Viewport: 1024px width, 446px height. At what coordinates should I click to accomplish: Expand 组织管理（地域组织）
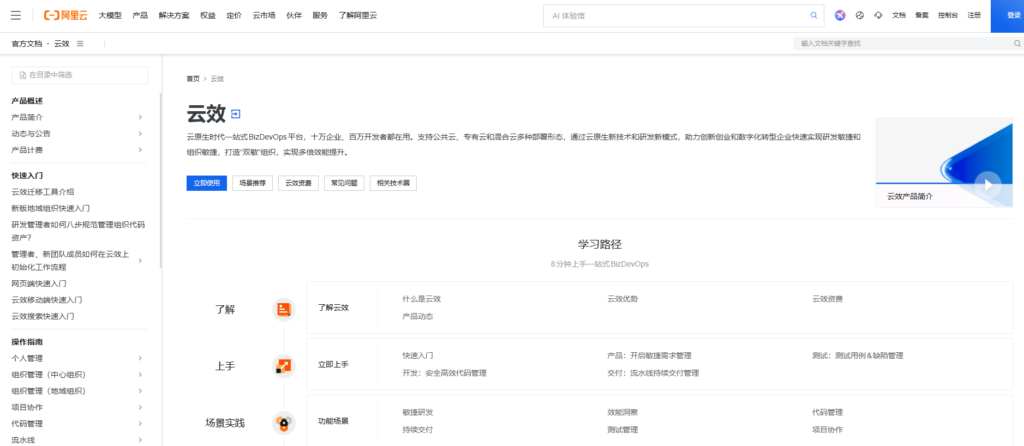click(x=140, y=391)
